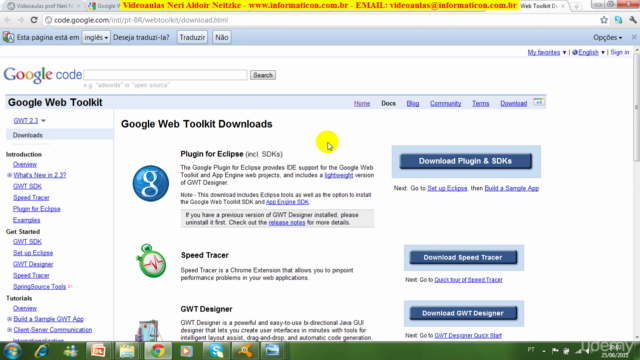Viewport: 640px width, 360px height.
Task: Open Skype from the taskbar
Action: [x=216, y=351]
